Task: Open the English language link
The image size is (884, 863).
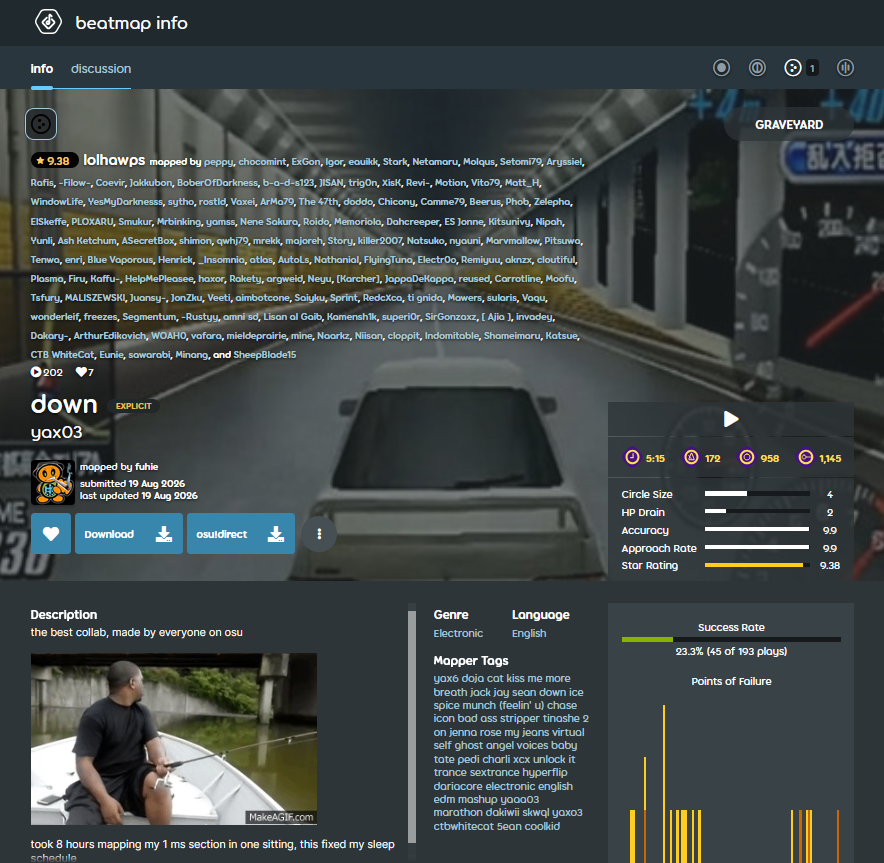Action: click(529, 633)
